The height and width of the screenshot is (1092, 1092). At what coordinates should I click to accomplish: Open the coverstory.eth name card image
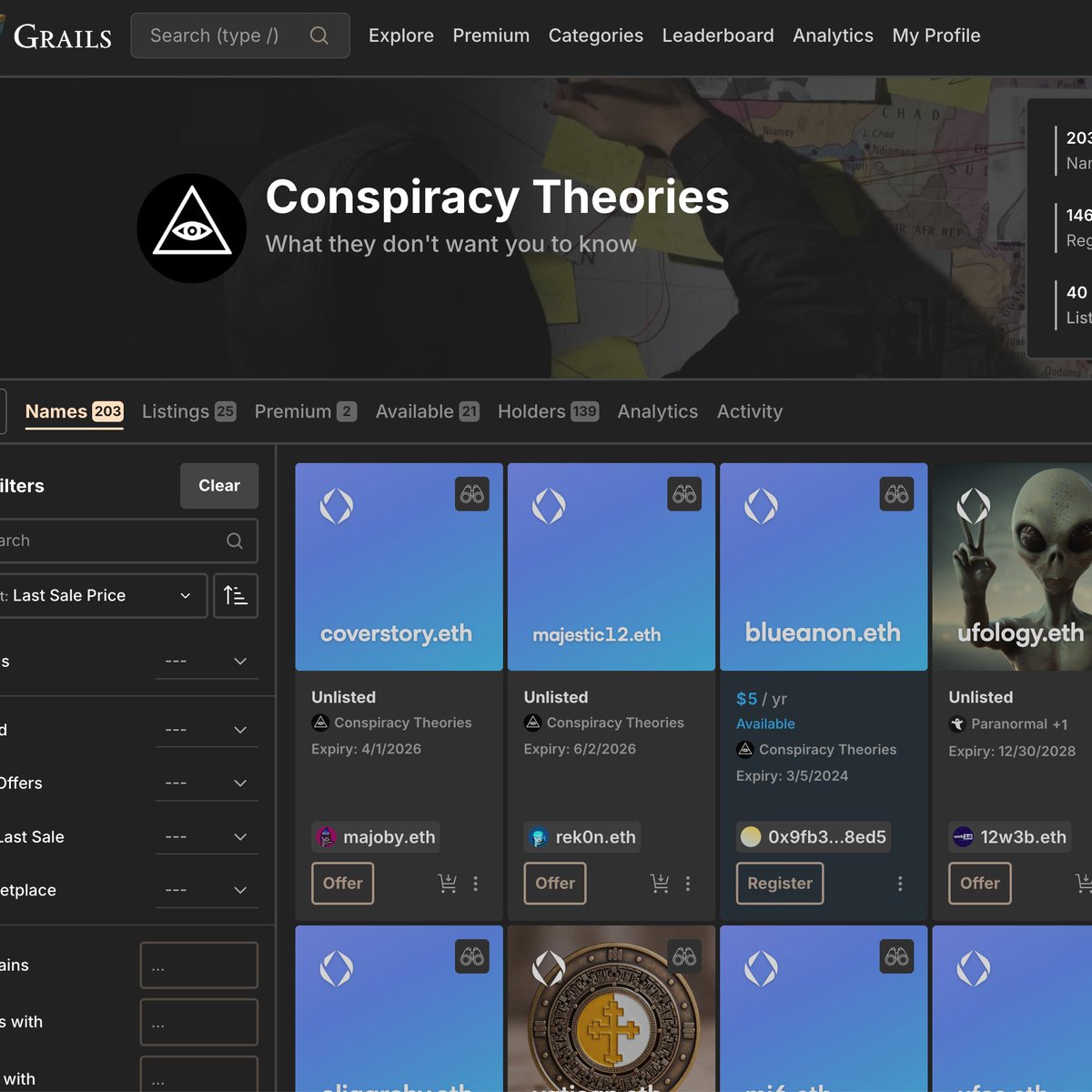point(399,567)
